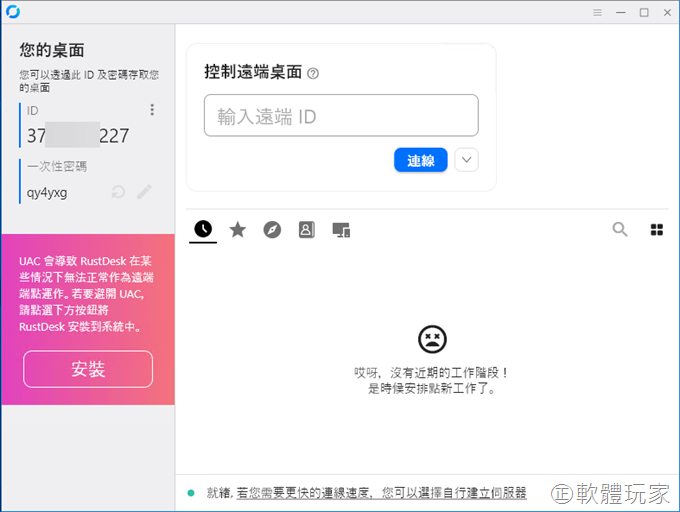Refresh the one-time password

coord(118,192)
